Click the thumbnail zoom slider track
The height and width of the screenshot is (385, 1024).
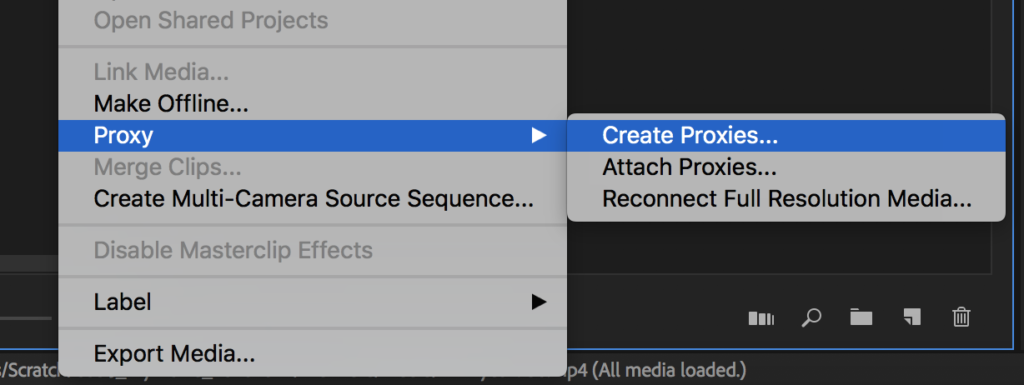(x=25, y=318)
